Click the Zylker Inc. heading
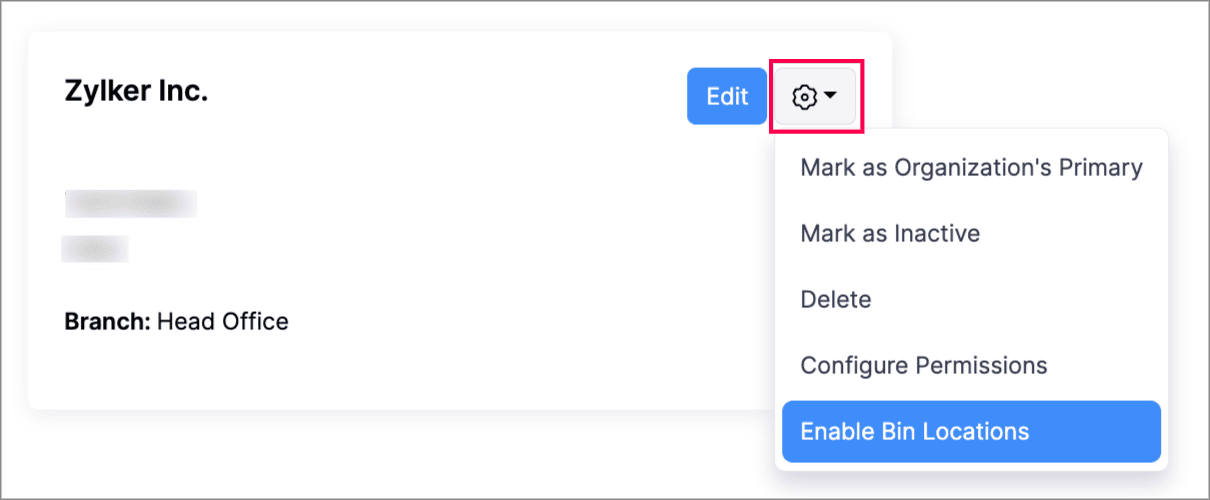 (136, 91)
